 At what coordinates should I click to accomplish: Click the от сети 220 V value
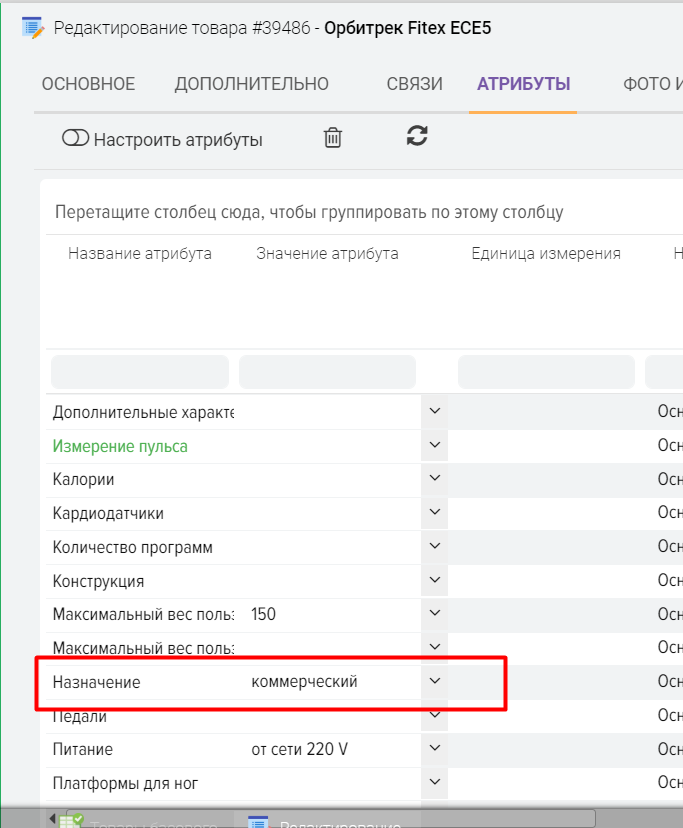300,749
